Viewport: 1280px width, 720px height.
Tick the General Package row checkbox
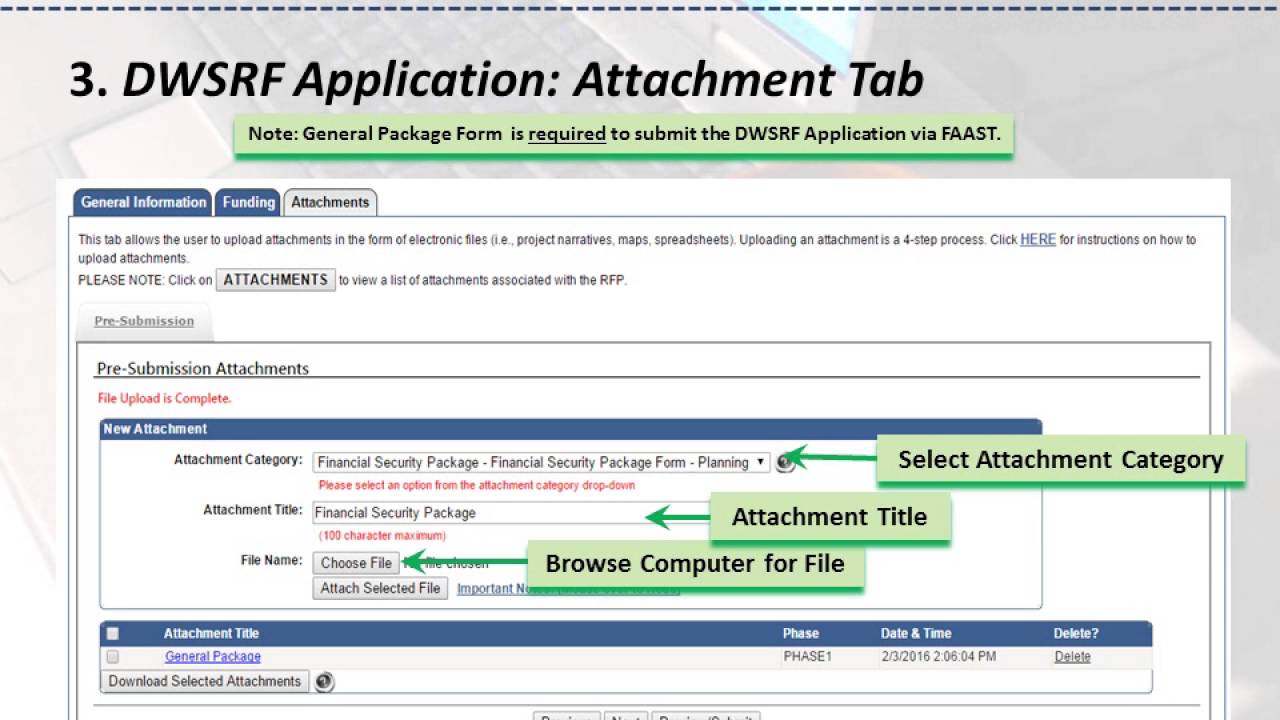(112, 657)
